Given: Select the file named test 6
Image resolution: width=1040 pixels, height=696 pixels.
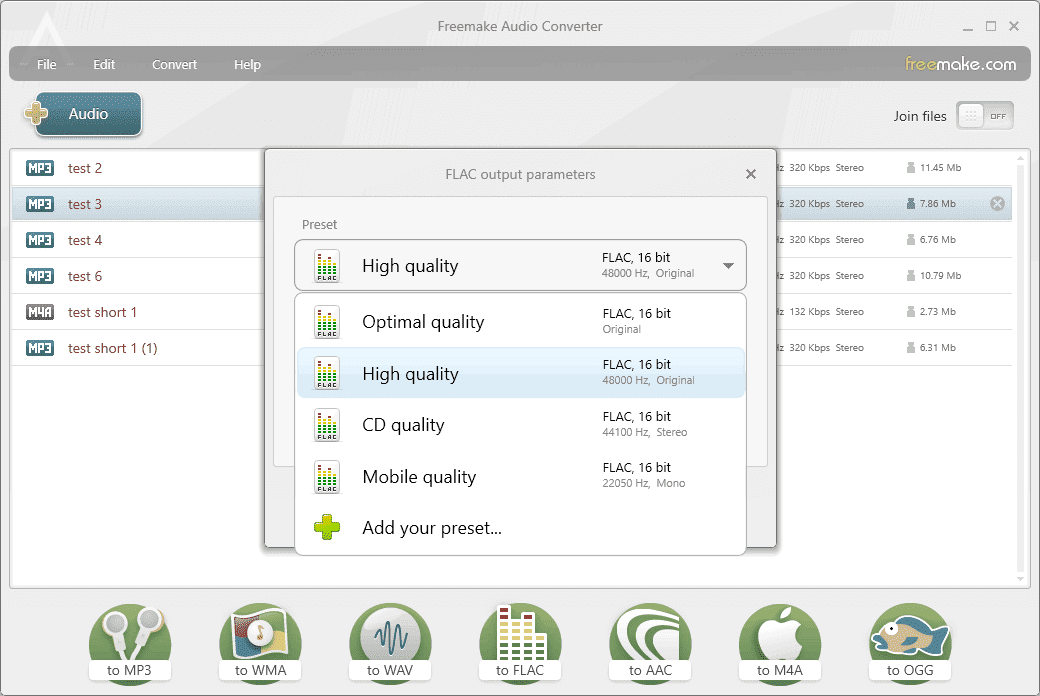Looking at the screenshot, I should pos(85,276).
